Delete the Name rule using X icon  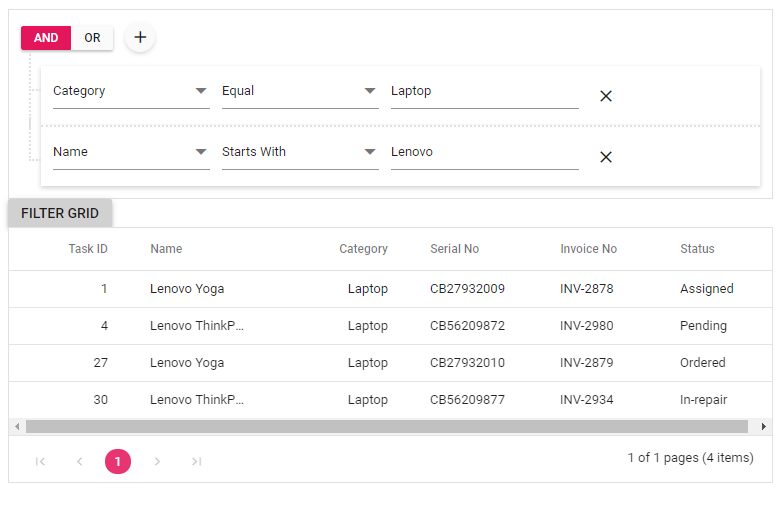coord(605,157)
